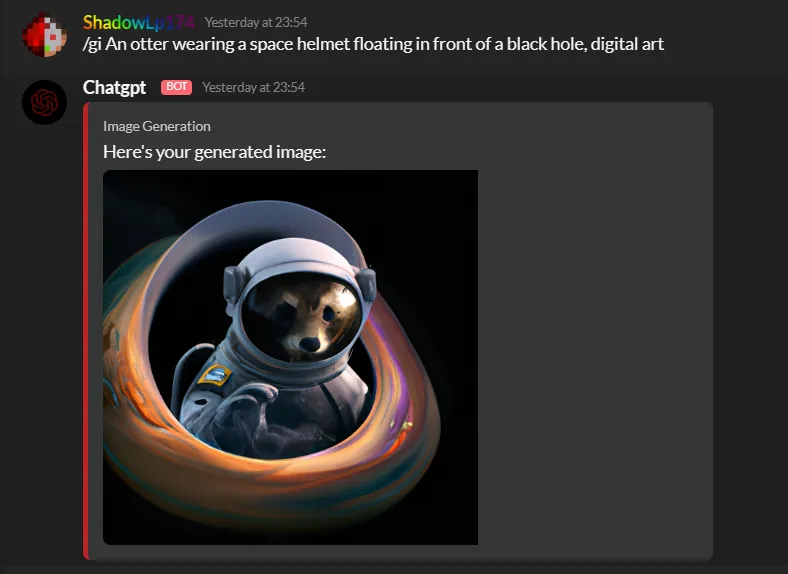Click the Image Generation embed label
The image size is (788, 574).
point(157,126)
